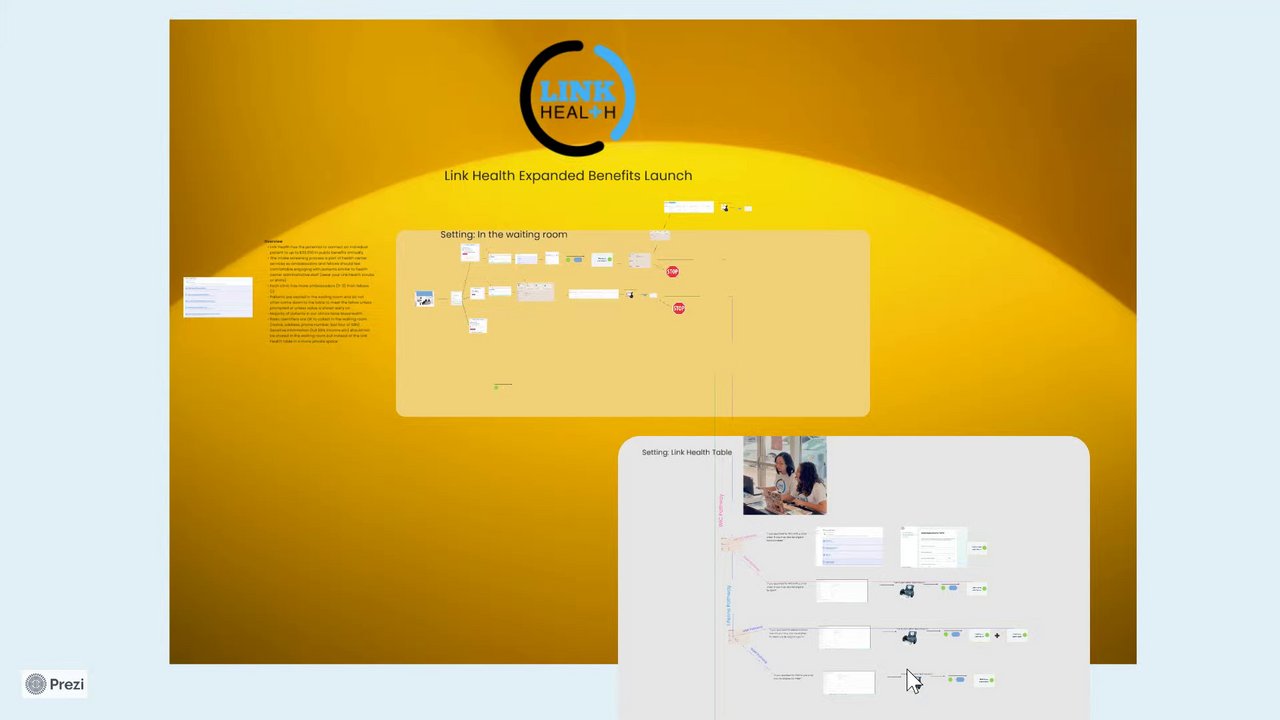Click the white card above the waiting room frame
Viewport: 1280px width, 720px height.
689,207
